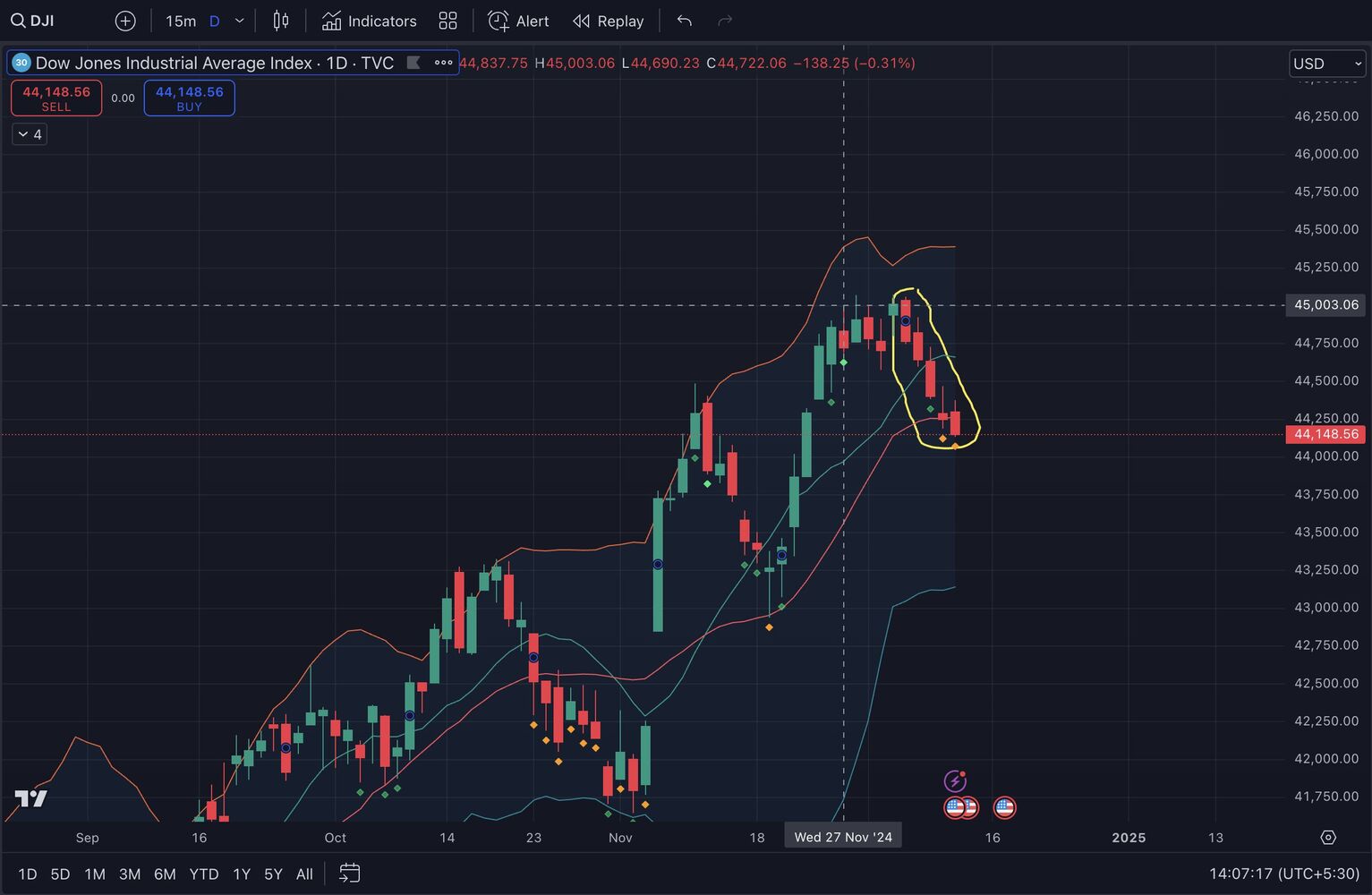This screenshot has height=895, width=1372.
Task: Click the 23 label on time axis
Action: point(533,838)
